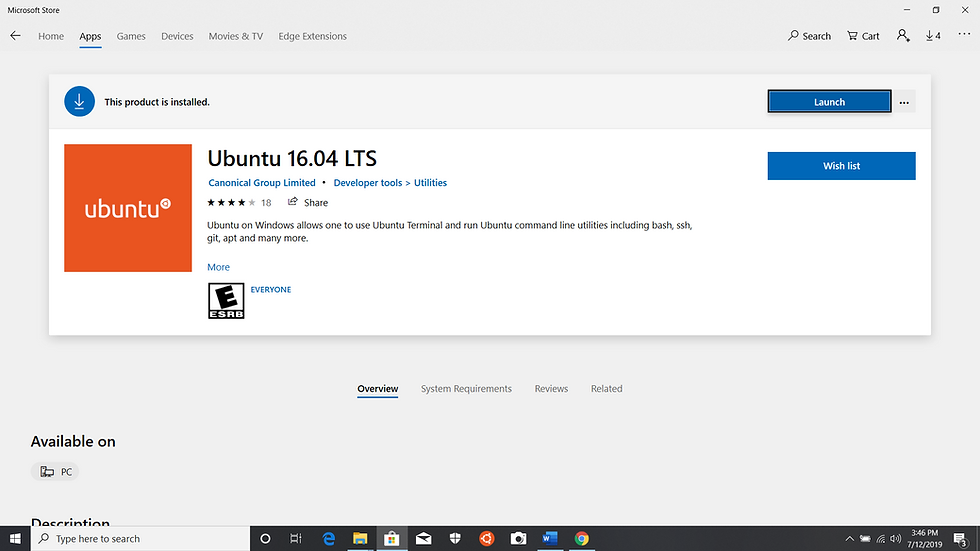View downloads and updates queue
Viewport: 980px width, 551px height.
pos(933,36)
